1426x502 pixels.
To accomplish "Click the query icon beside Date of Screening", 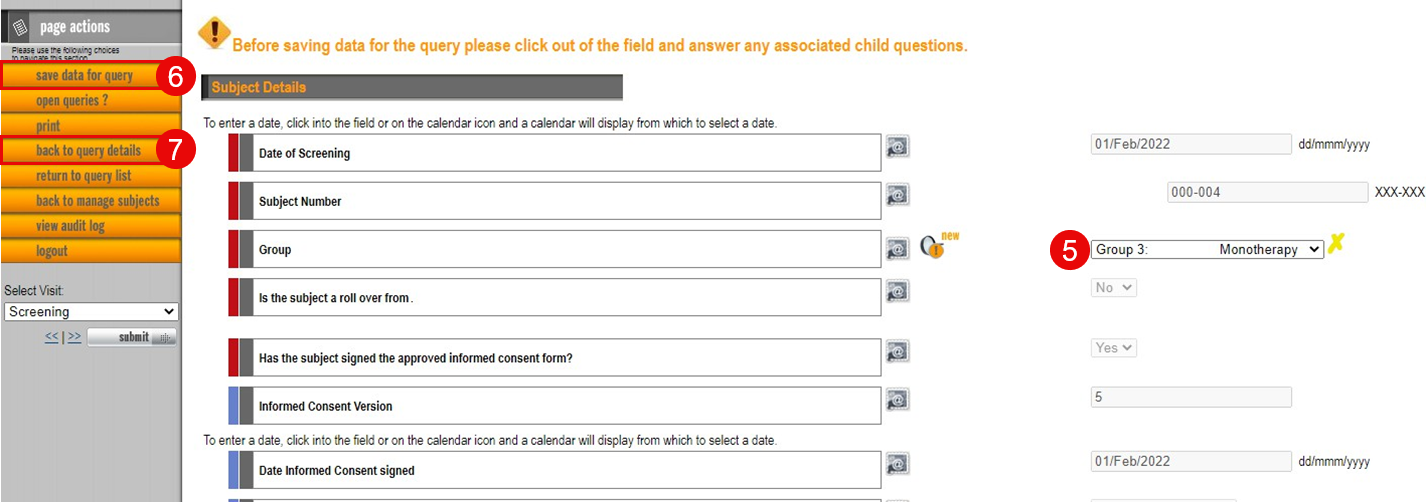I will 898,147.
